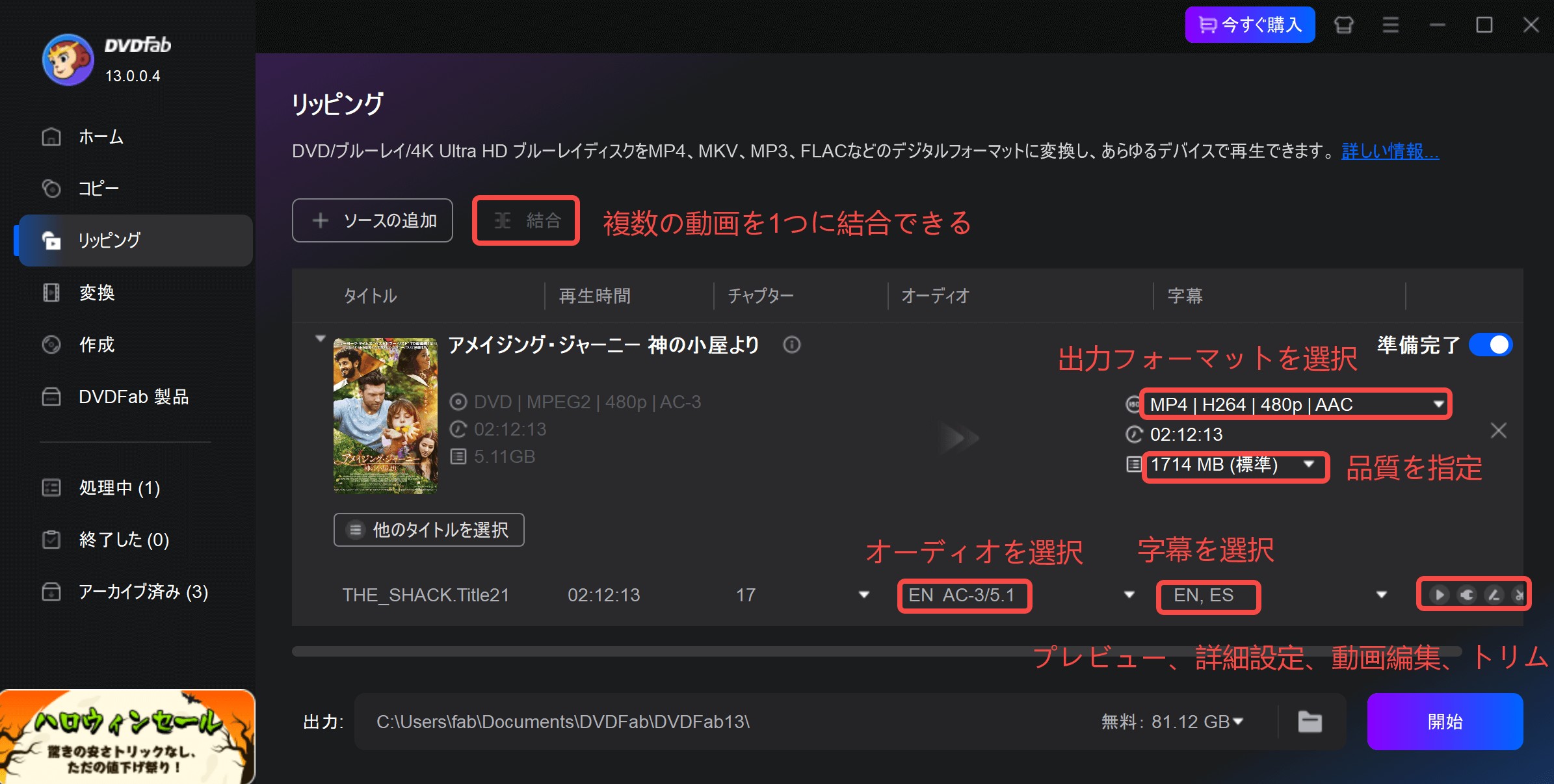Expand the EN, ES subtitle dropdown arrow

1382,594
